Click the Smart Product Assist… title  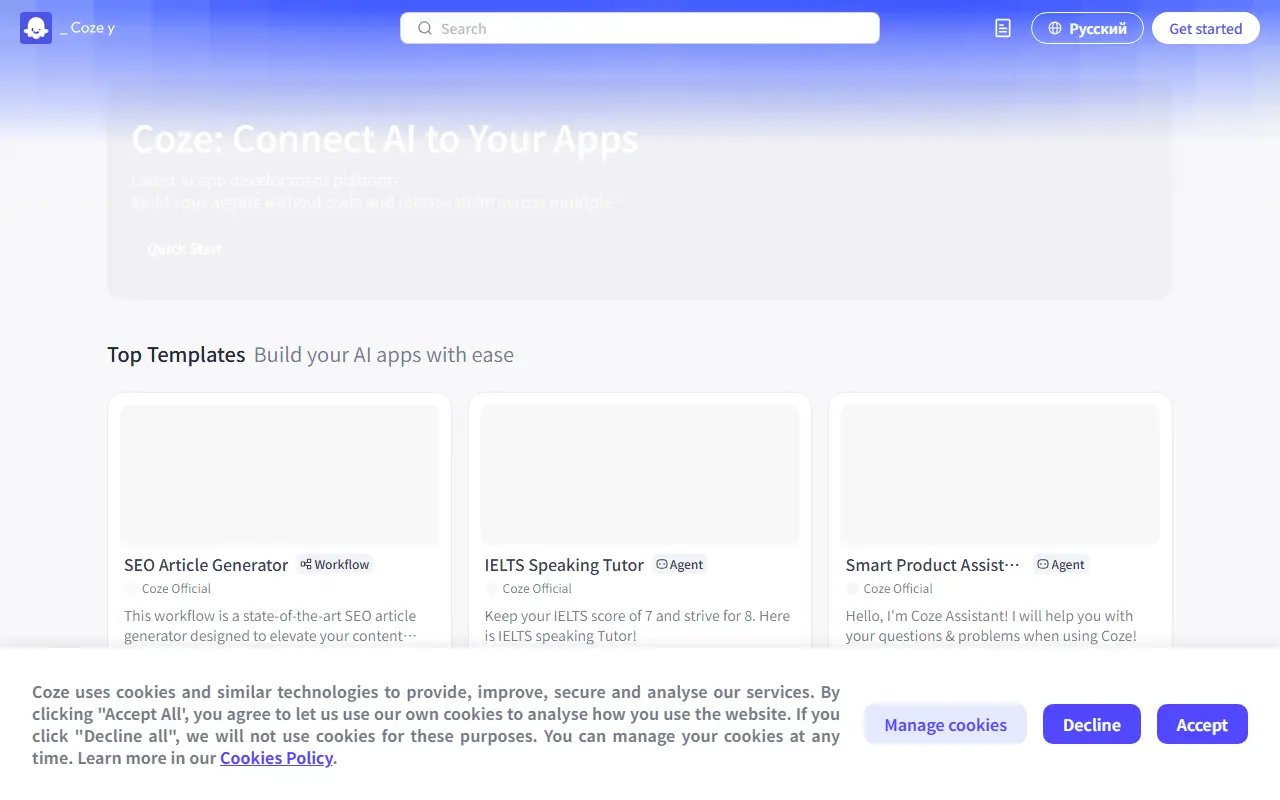[933, 565]
